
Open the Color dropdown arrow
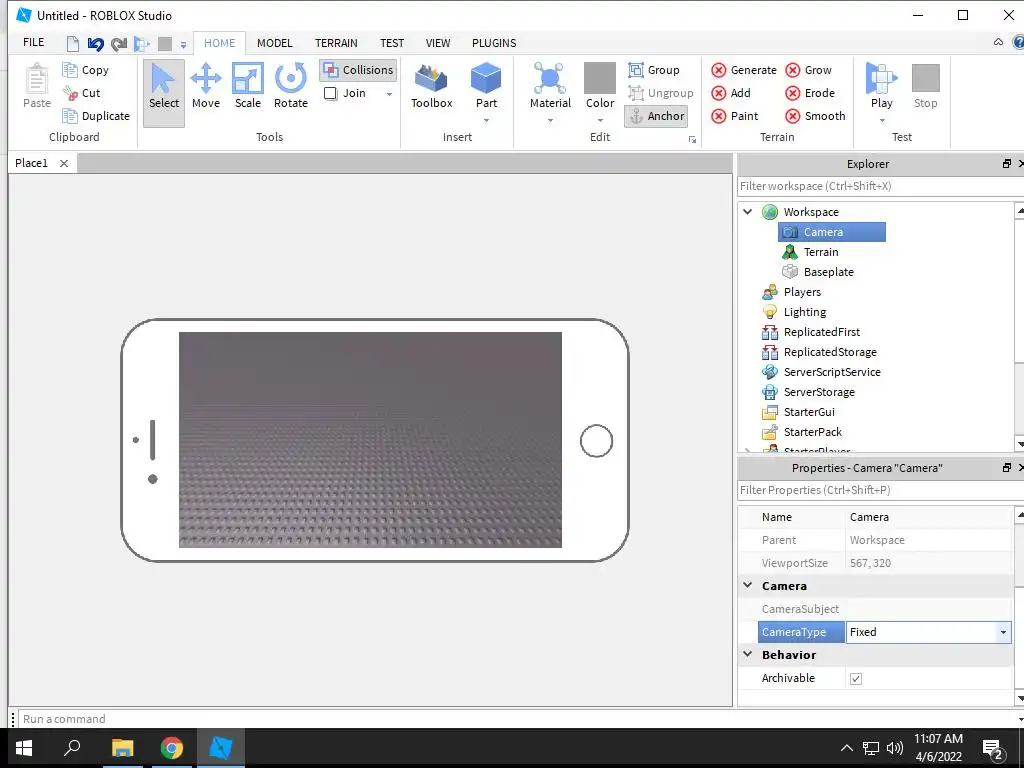(x=600, y=120)
